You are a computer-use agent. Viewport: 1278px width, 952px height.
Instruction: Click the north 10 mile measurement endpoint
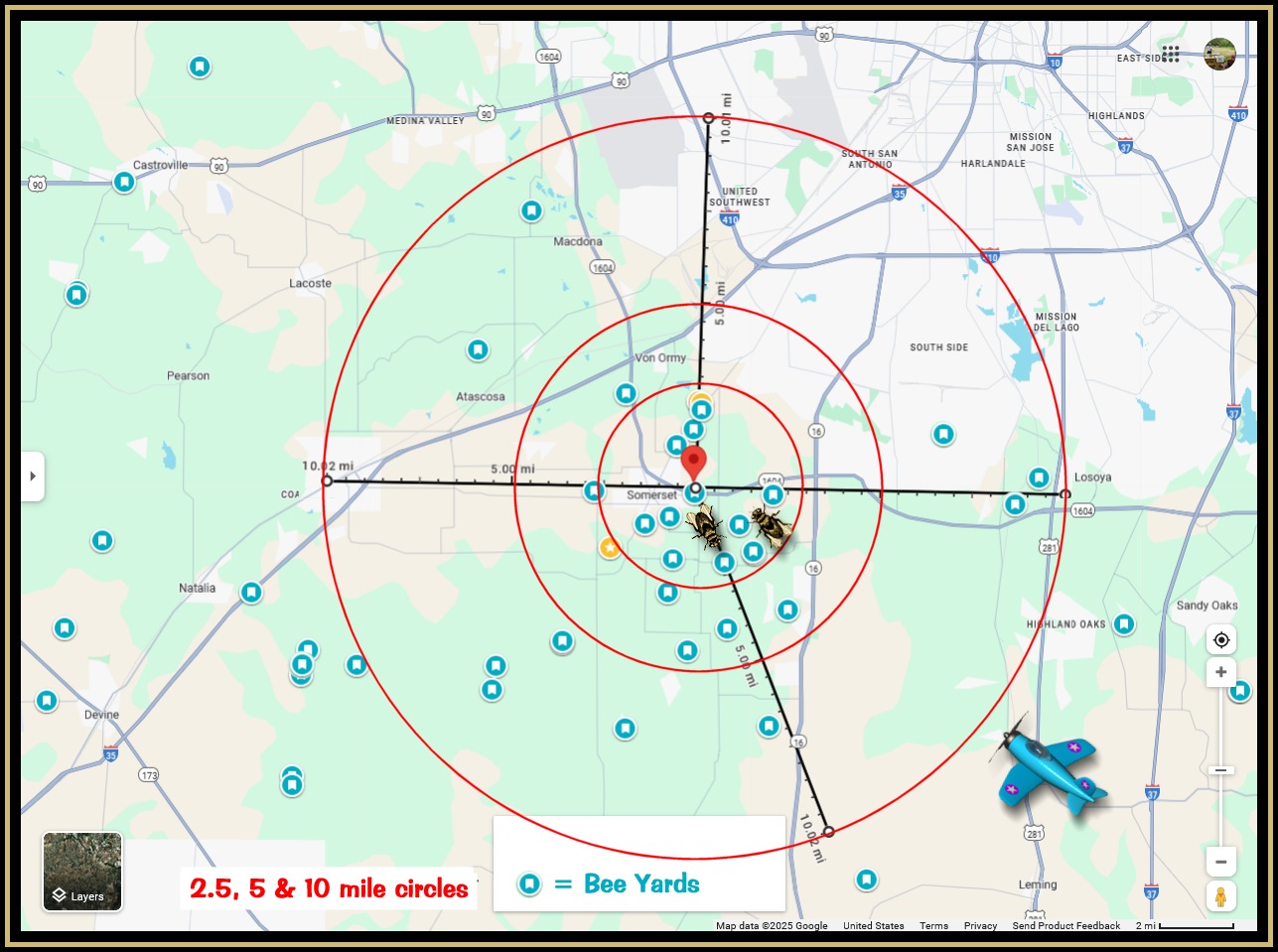[709, 118]
